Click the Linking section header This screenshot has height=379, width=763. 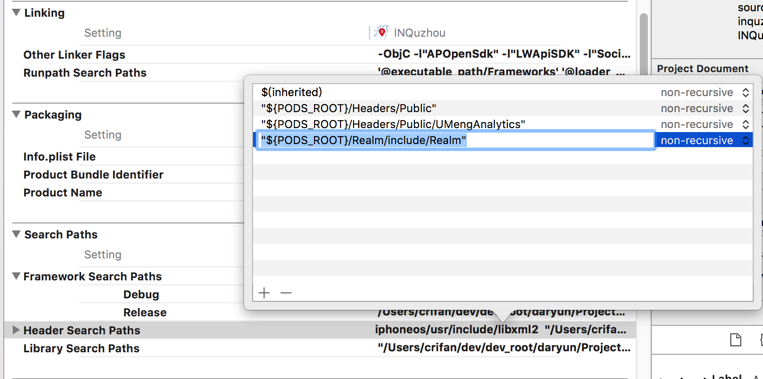coord(44,13)
